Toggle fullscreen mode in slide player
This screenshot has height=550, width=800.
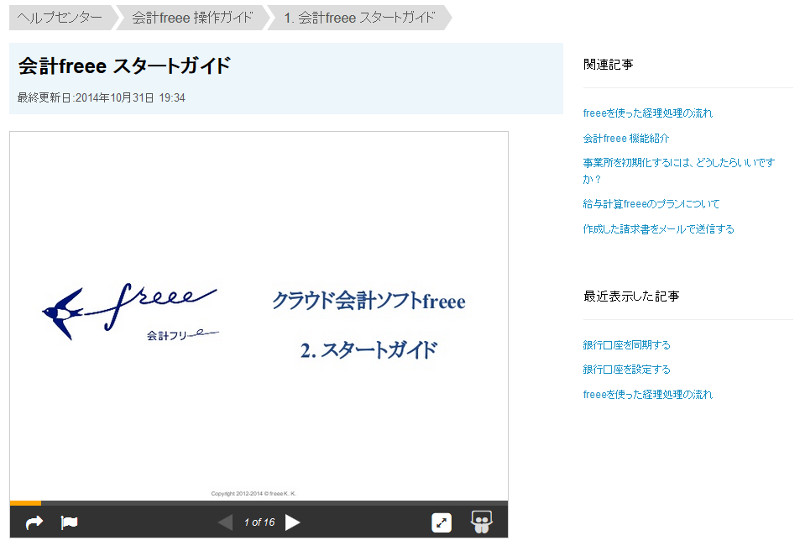point(441,522)
